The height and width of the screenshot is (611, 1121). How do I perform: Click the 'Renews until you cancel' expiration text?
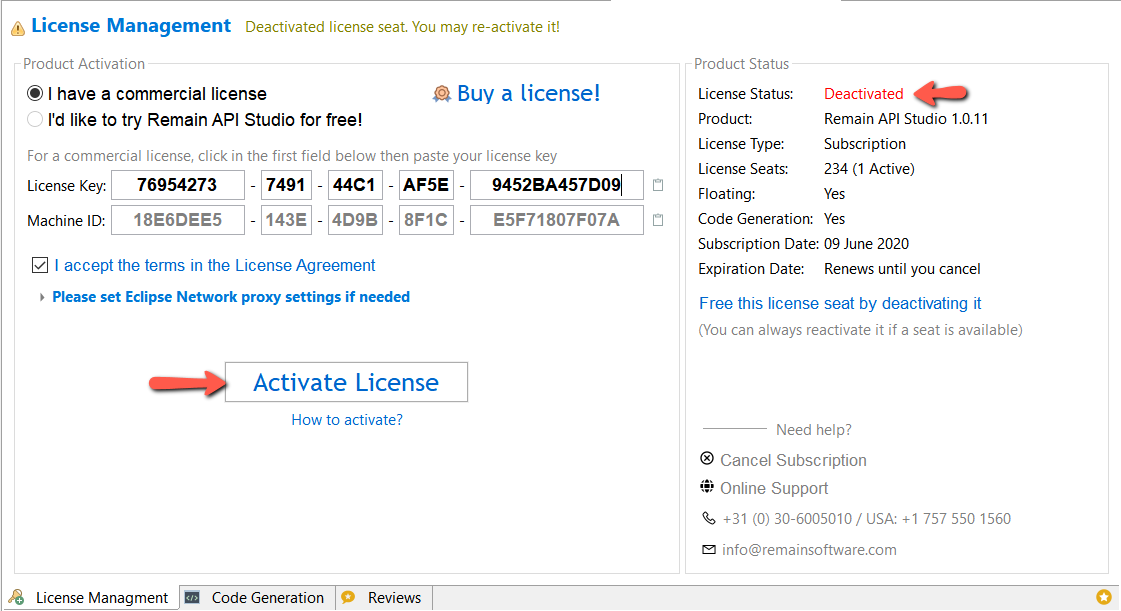(902, 269)
